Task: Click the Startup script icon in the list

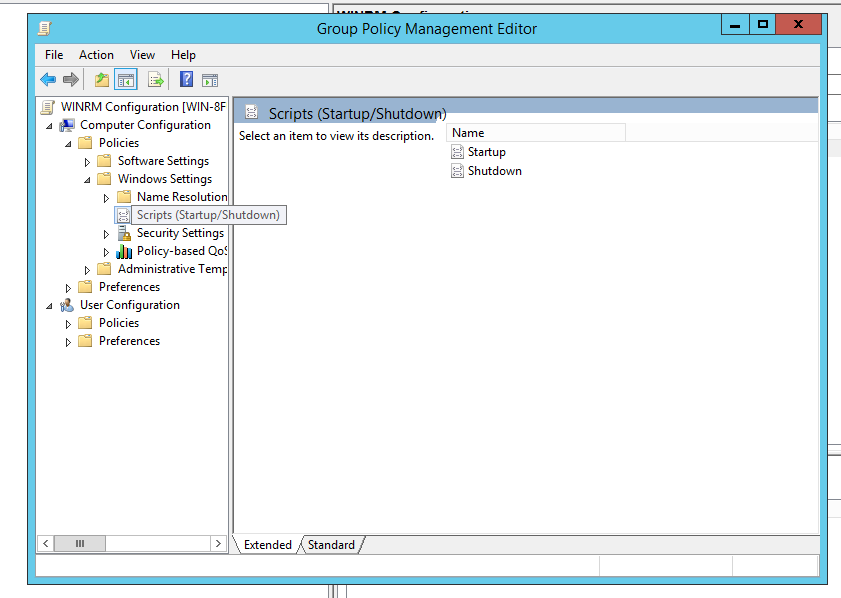Action: pyautogui.click(x=457, y=152)
